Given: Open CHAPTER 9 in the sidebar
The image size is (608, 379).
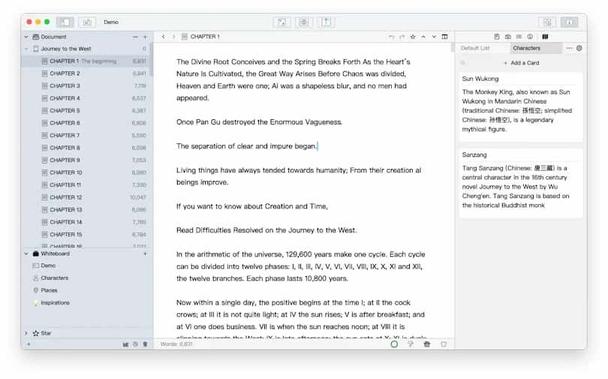Looking at the screenshot, I should tap(86, 160).
